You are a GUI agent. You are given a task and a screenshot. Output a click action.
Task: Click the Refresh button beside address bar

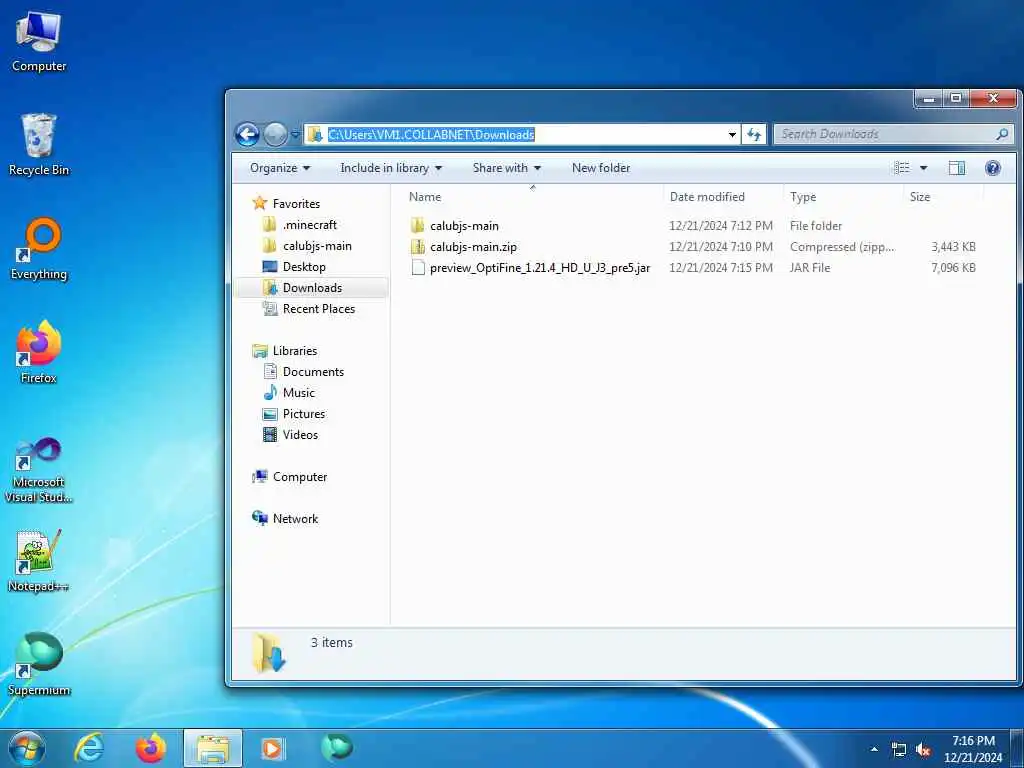(754, 135)
